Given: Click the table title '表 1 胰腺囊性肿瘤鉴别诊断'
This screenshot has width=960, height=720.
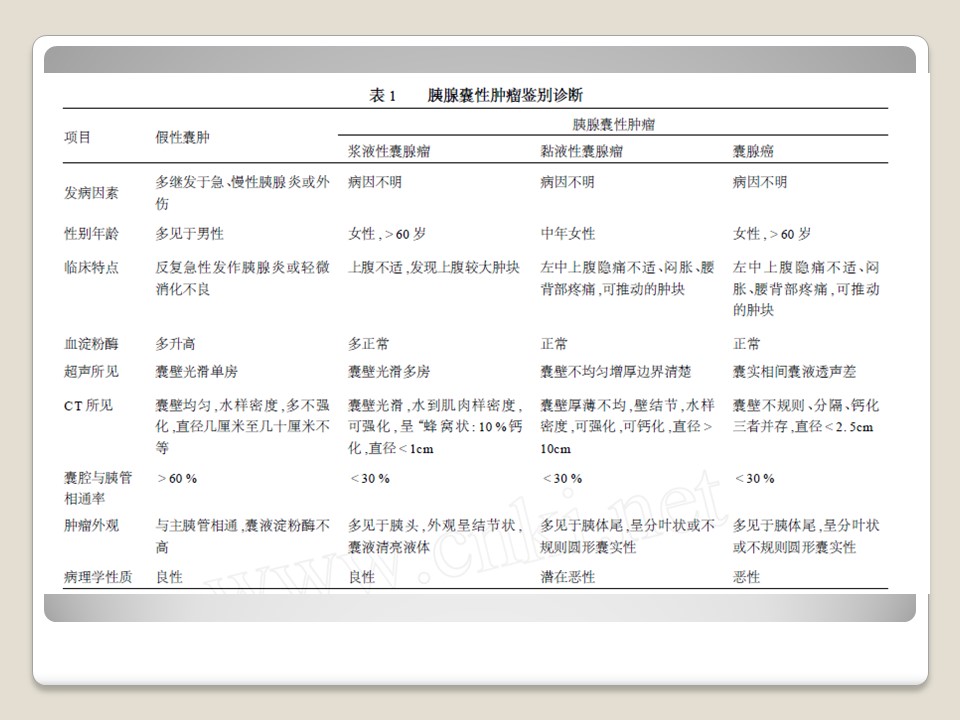Looking at the screenshot, I should (476, 95).
